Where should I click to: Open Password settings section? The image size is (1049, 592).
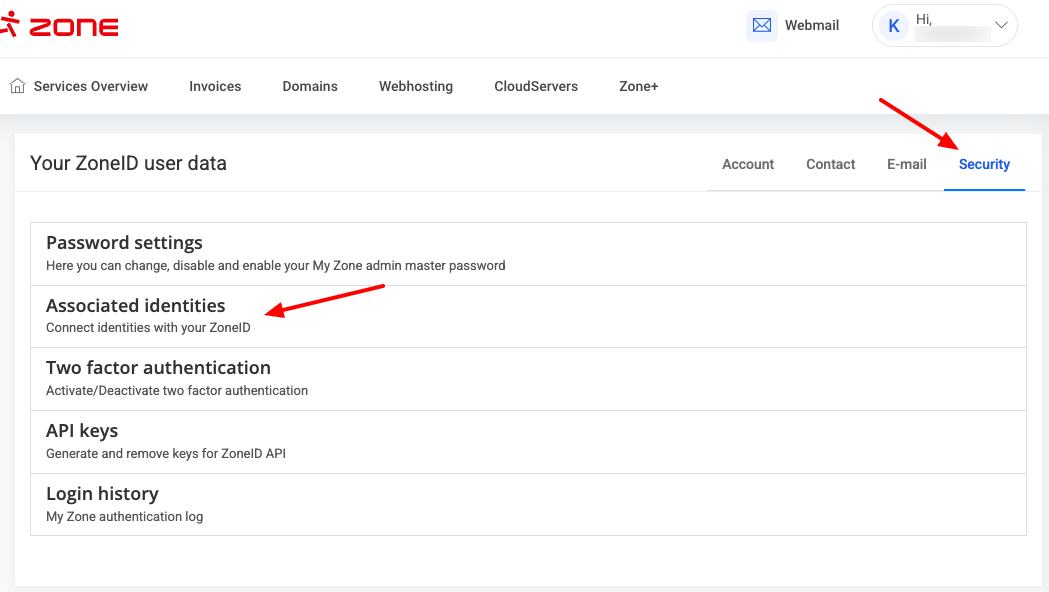pos(124,243)
